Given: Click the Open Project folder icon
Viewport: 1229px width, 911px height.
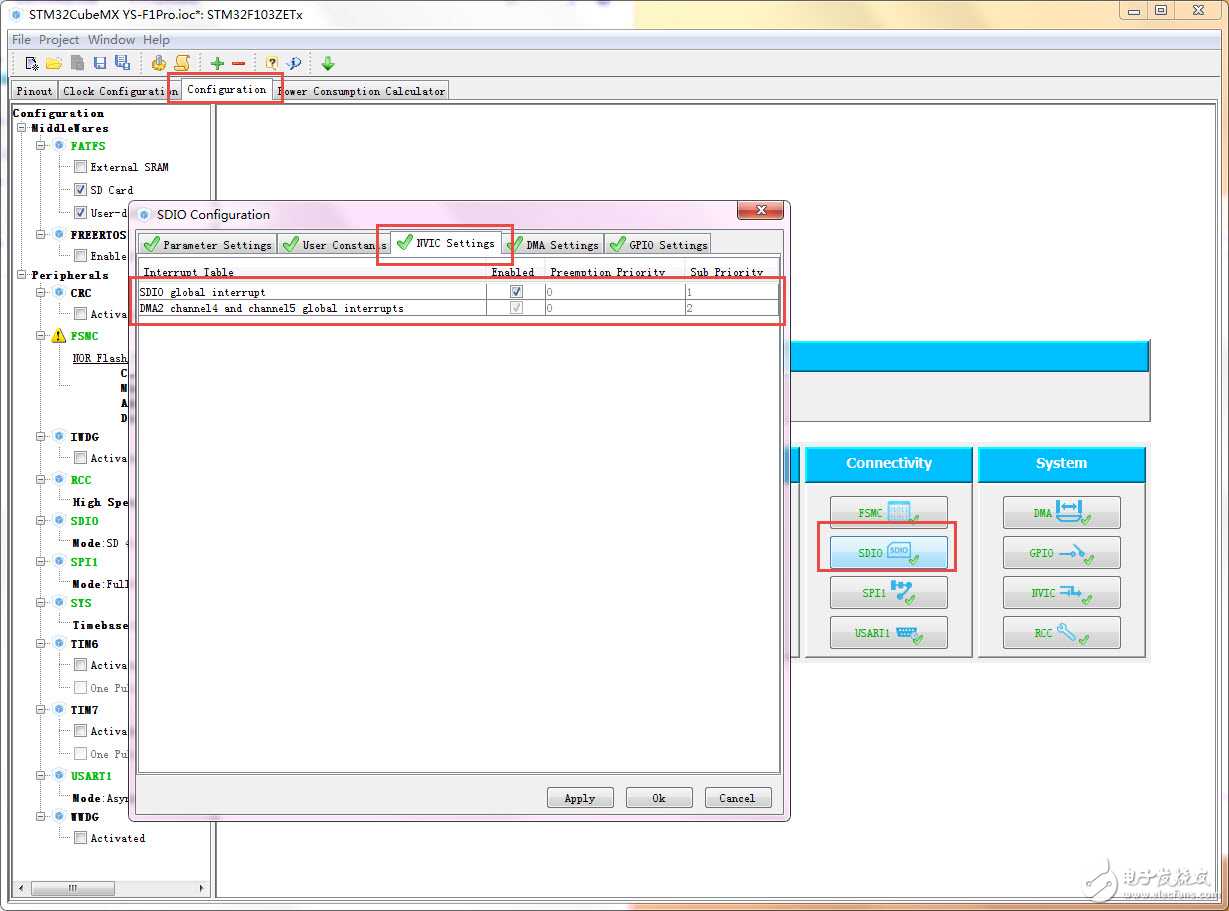Looking at the screenshot, I should pos(54,63).
